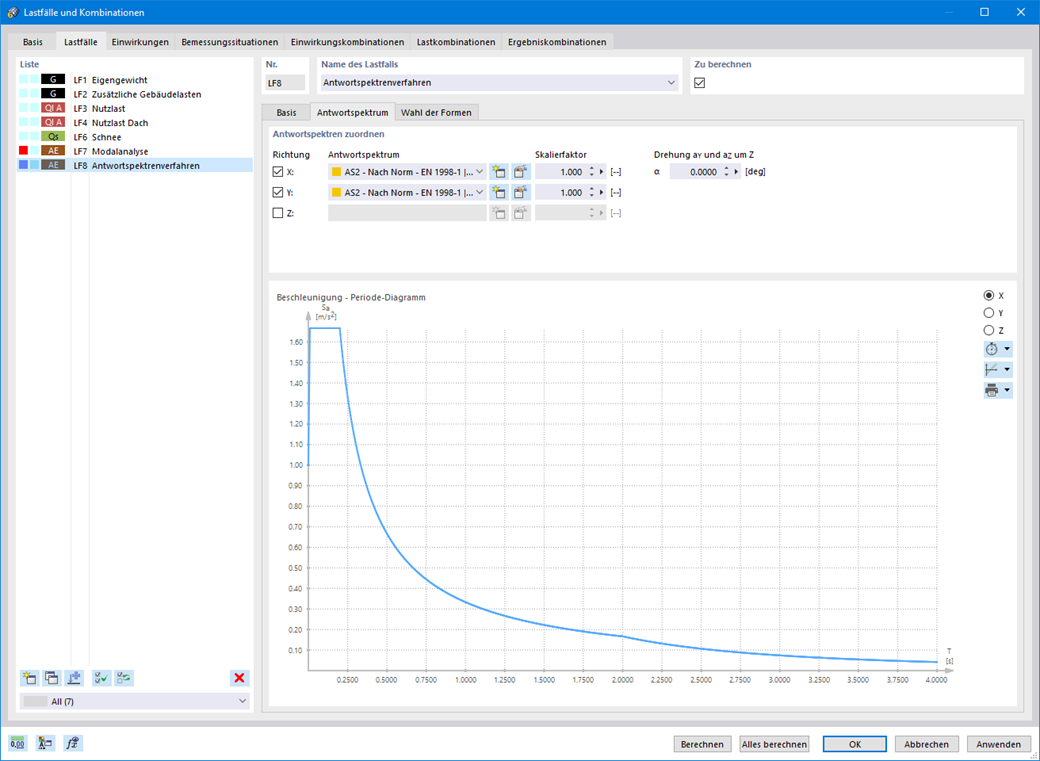Viewport: 1040px width, 761px height.
Task: Select the X radio button for the diagram
Action: pyautogui.click(x=988, y=295)
